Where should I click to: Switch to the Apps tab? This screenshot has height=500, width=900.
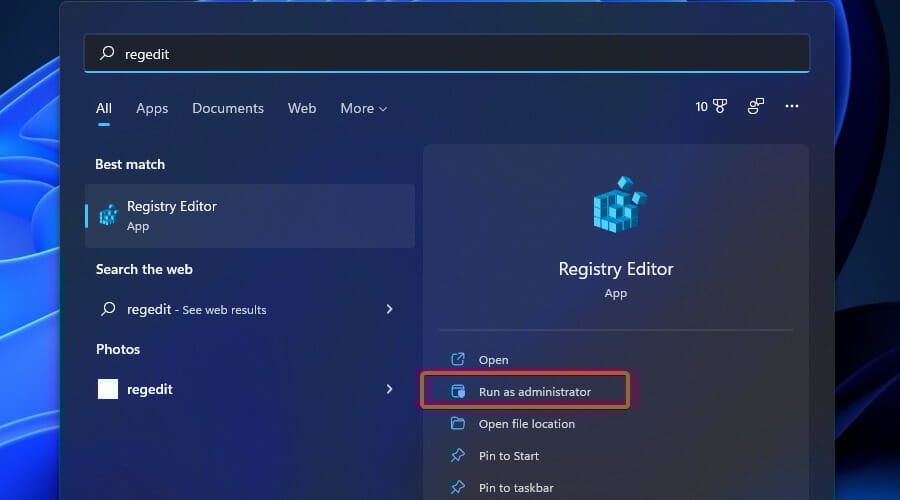(152, 108)
